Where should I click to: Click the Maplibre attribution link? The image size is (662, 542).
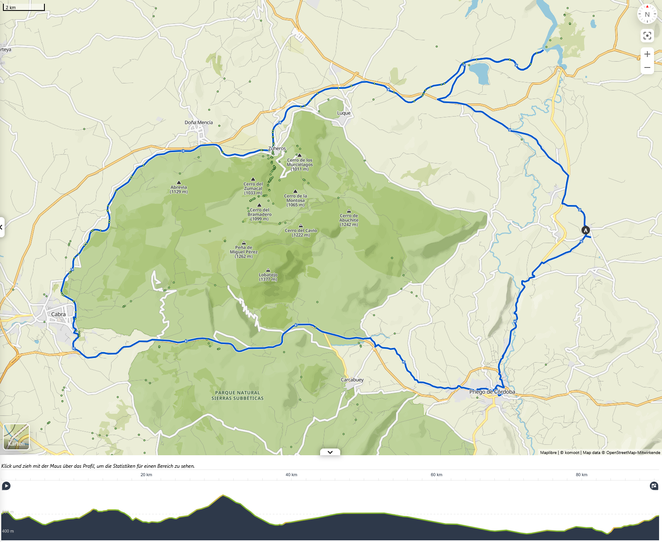[549, 453]
